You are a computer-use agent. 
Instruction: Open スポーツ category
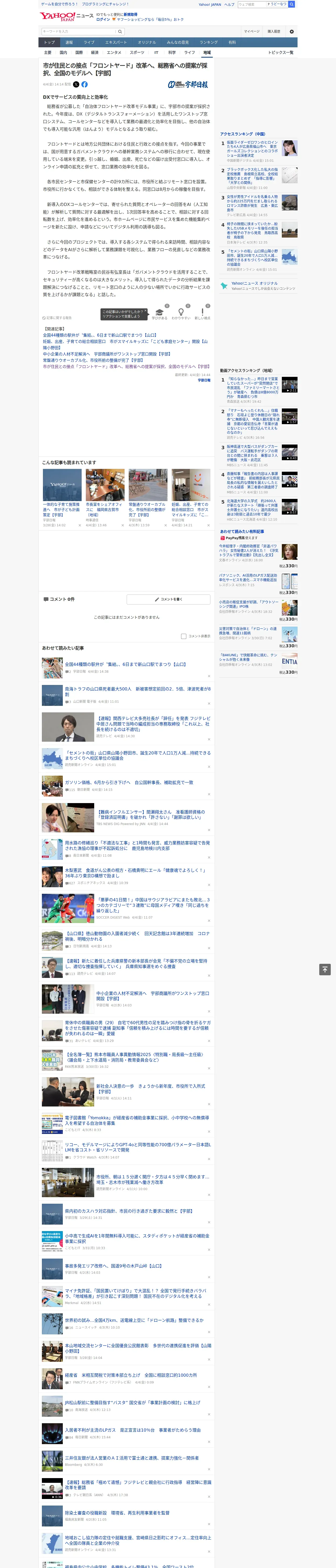click(x=137, y=52)
